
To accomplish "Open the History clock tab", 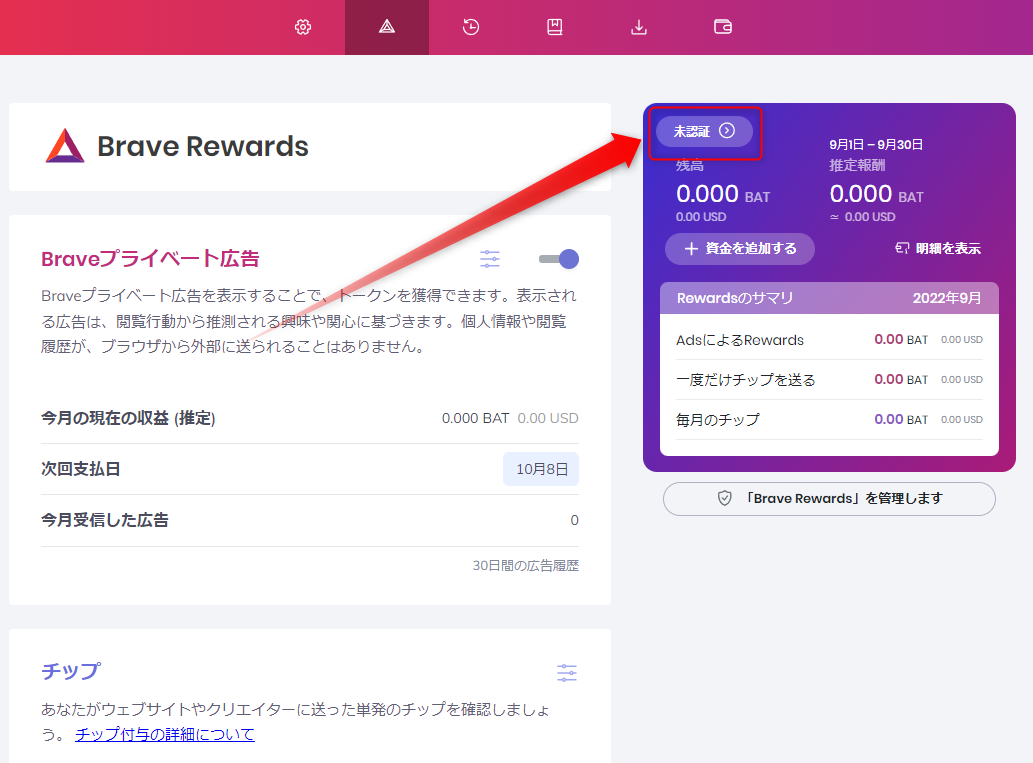I will click(x=471, y=27).
